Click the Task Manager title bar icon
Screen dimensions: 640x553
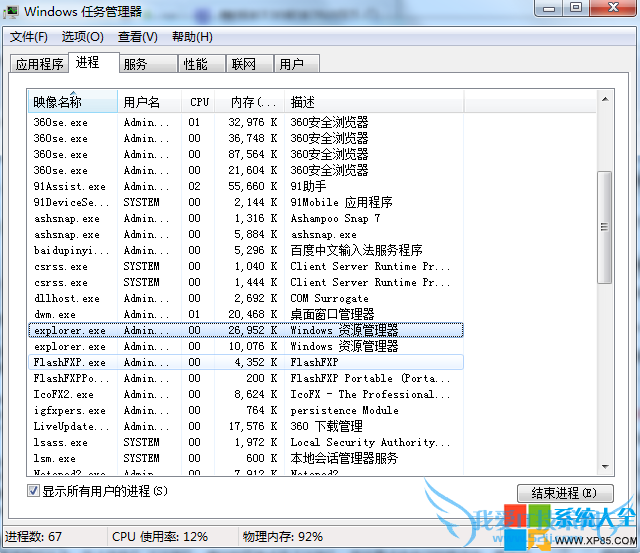11,11
